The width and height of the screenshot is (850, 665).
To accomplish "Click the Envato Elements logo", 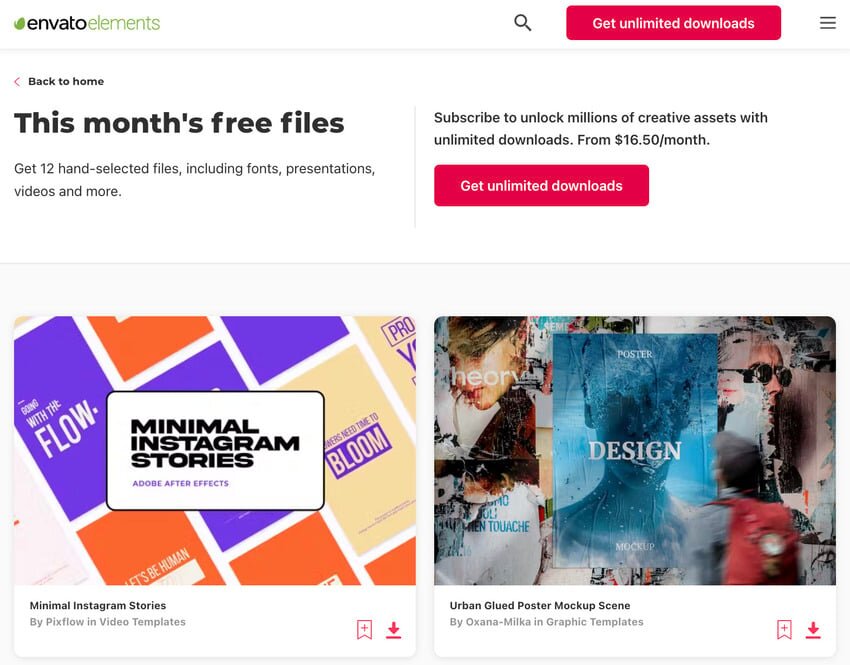I will (x=87, y=23).
